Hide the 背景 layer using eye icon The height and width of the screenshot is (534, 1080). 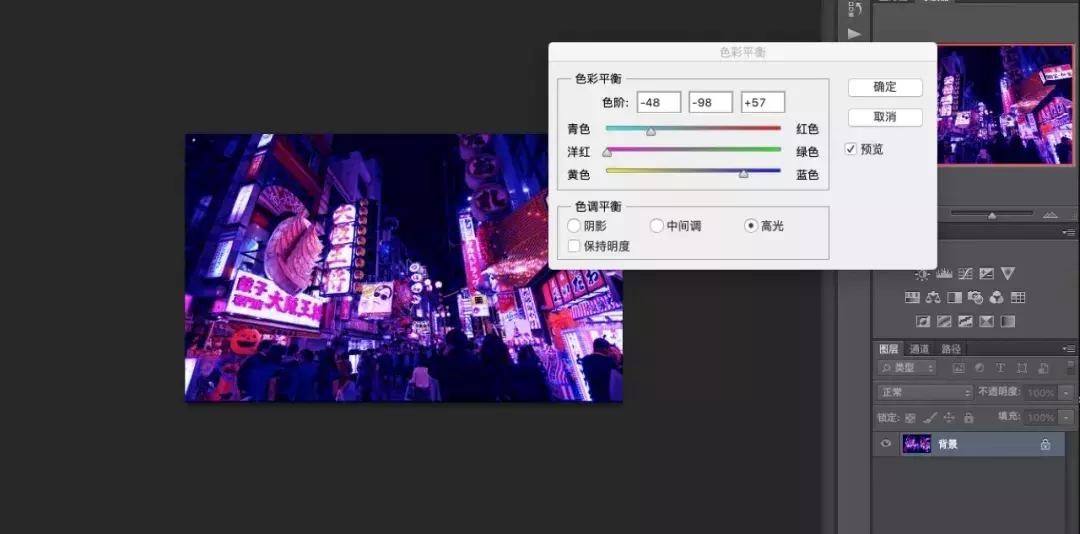click(885, 444)
